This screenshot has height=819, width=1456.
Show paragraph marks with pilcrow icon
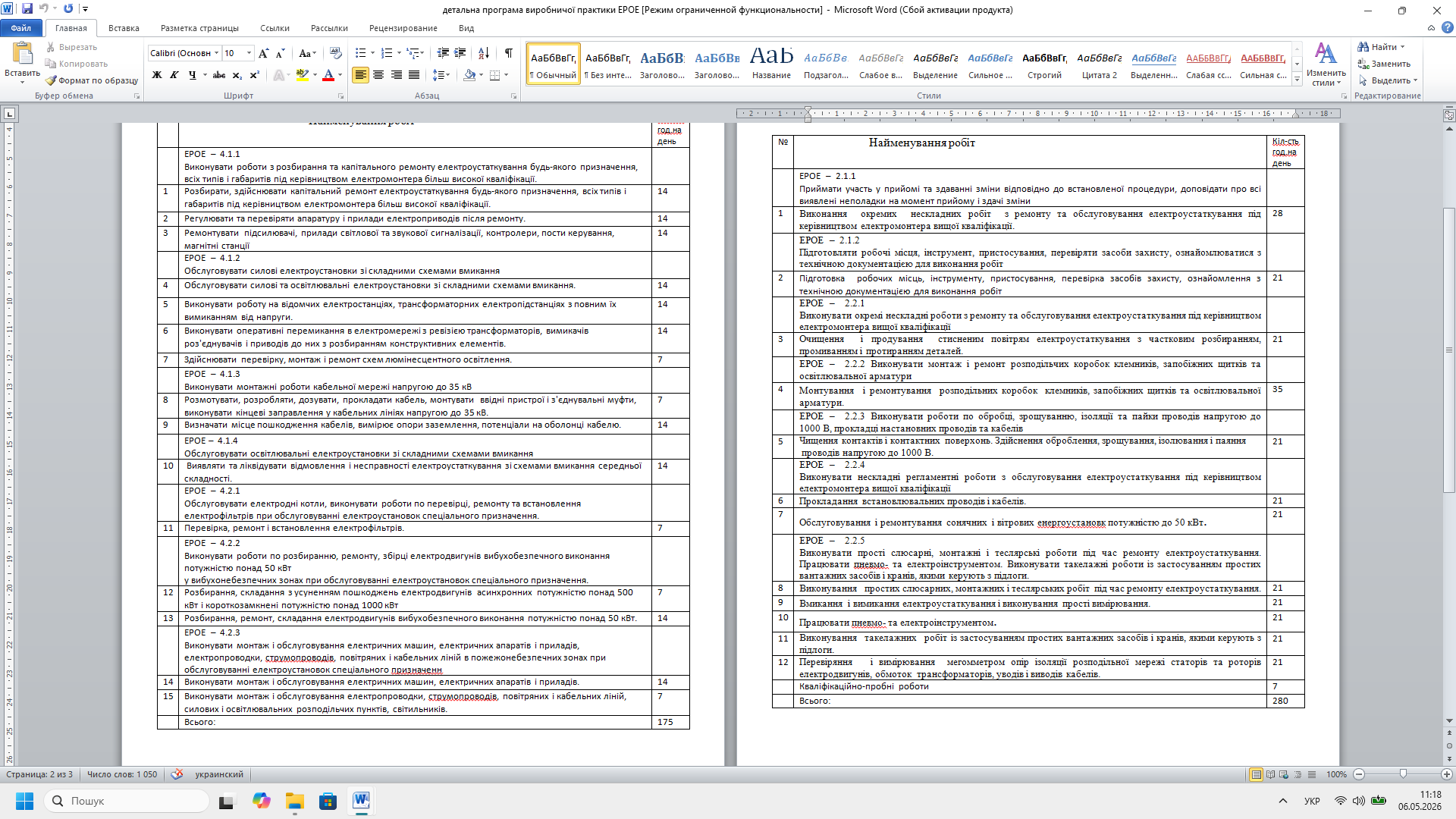point(509,53)
